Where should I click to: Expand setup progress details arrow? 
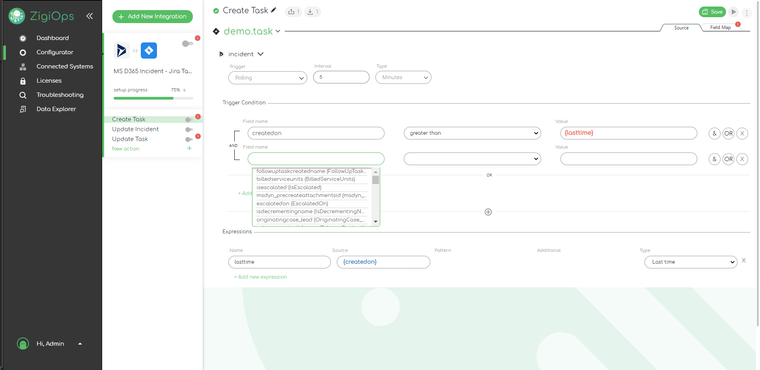tap(184, 90)
